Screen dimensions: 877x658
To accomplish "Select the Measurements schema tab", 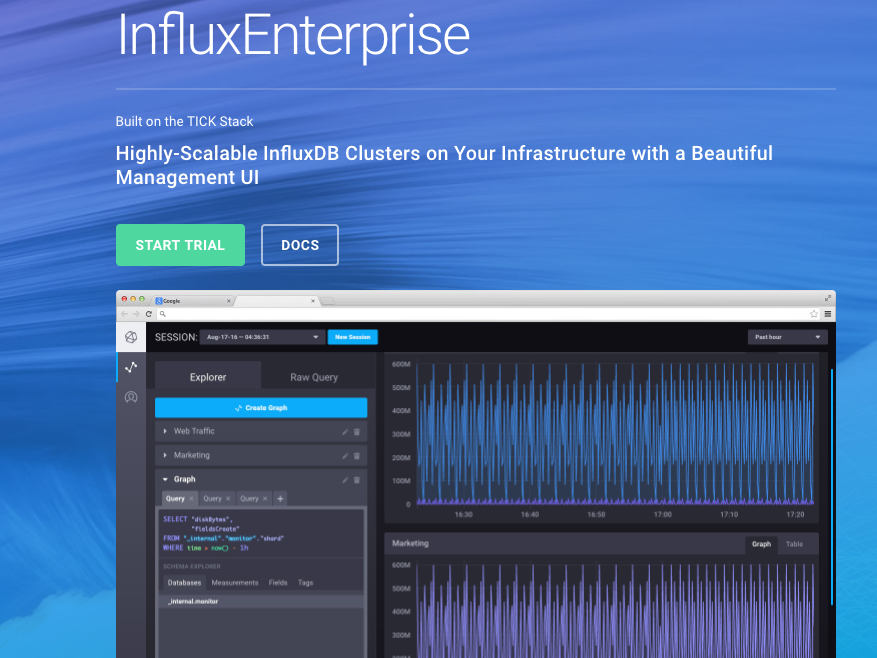I will pyautogui.click(x=235, y=582).
